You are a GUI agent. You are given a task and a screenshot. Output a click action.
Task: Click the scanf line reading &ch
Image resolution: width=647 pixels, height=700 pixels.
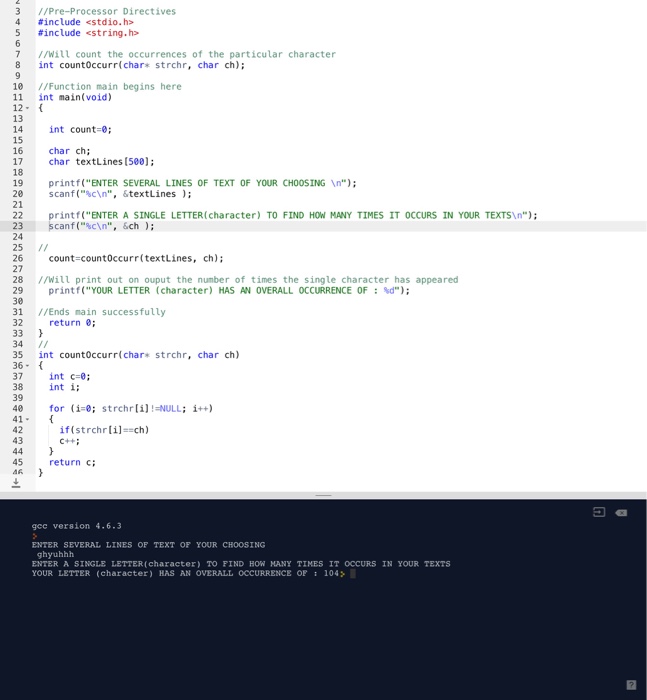pos(101,226)
